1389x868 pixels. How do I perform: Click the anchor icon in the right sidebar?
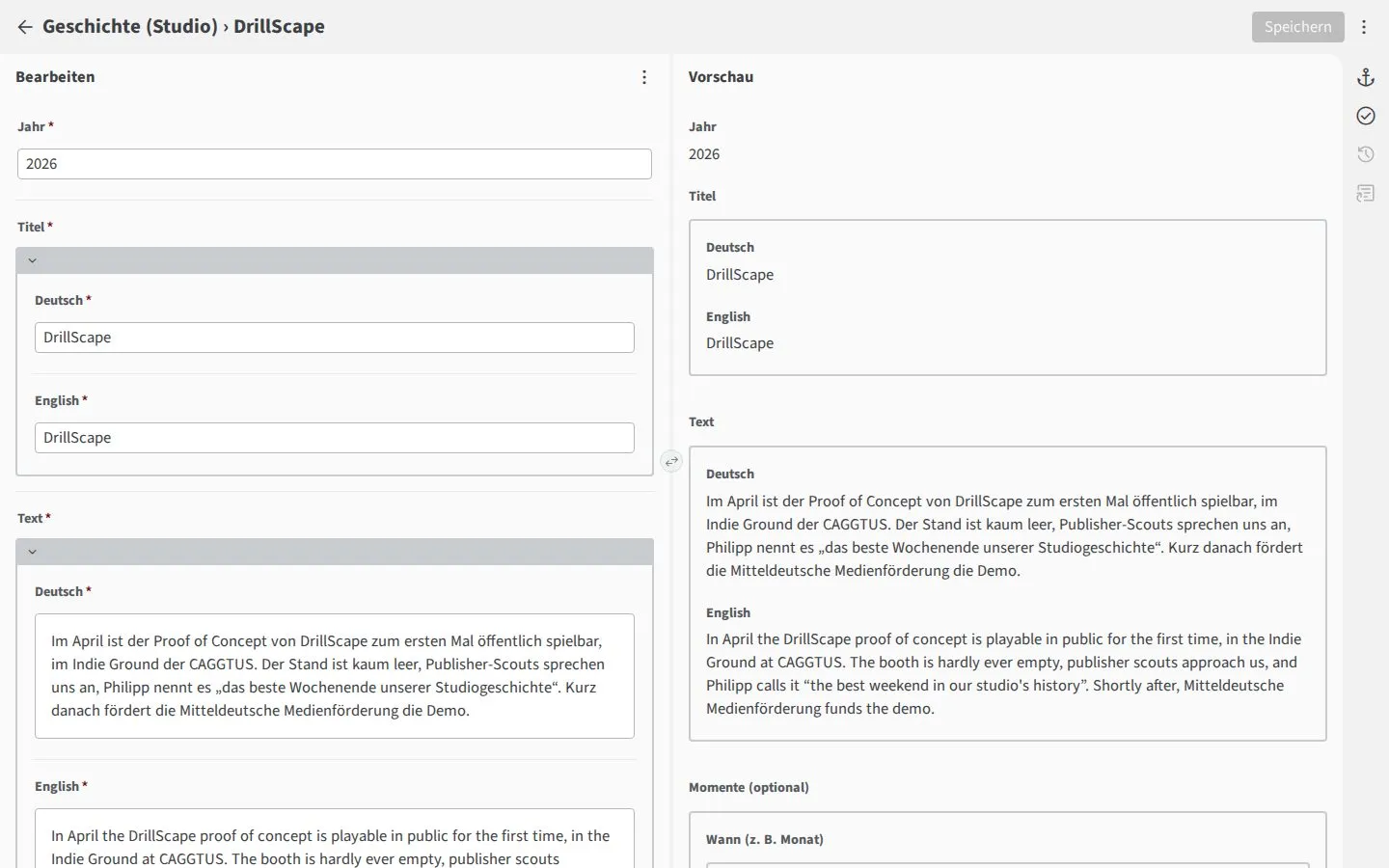tap(1366, 77)
